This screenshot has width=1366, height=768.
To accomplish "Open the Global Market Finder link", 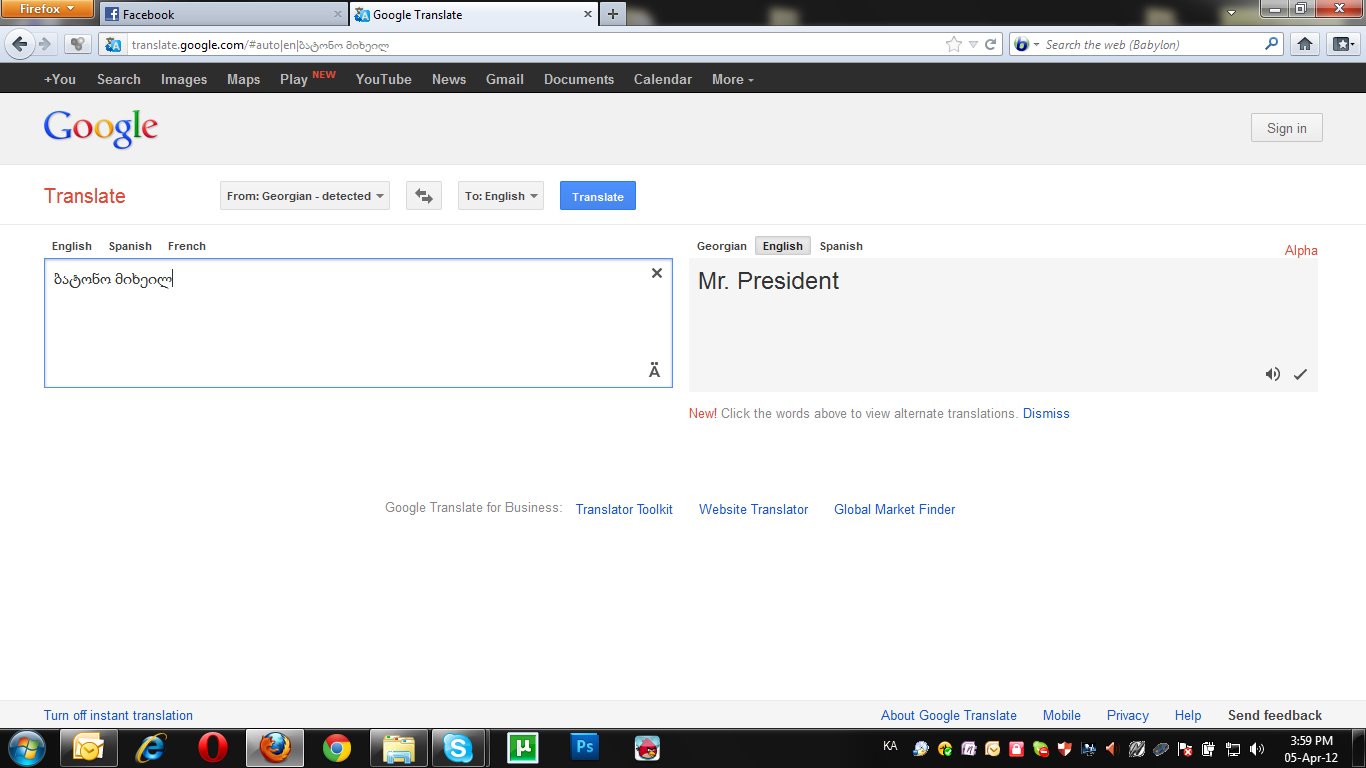I will pos(895,509).
